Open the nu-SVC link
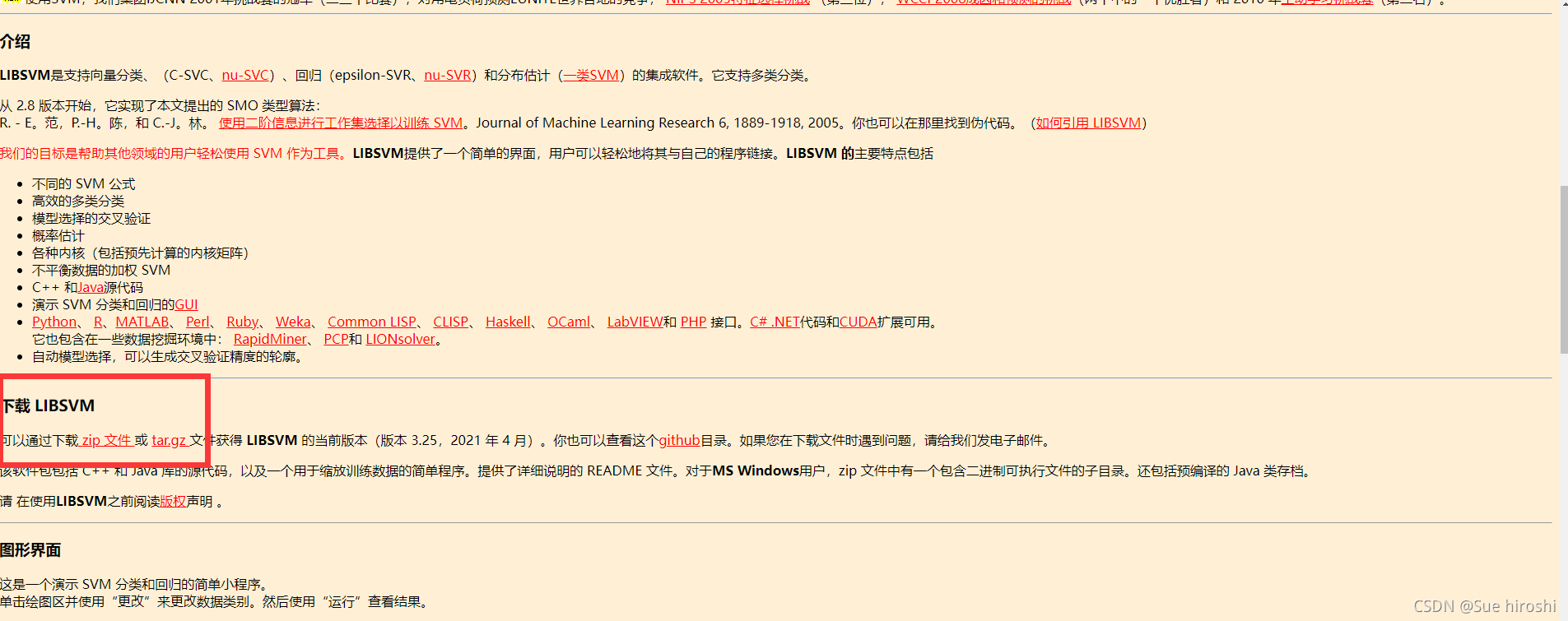Image resolution: width=1568 pixels, height=621 pixels. click(245, 76)
